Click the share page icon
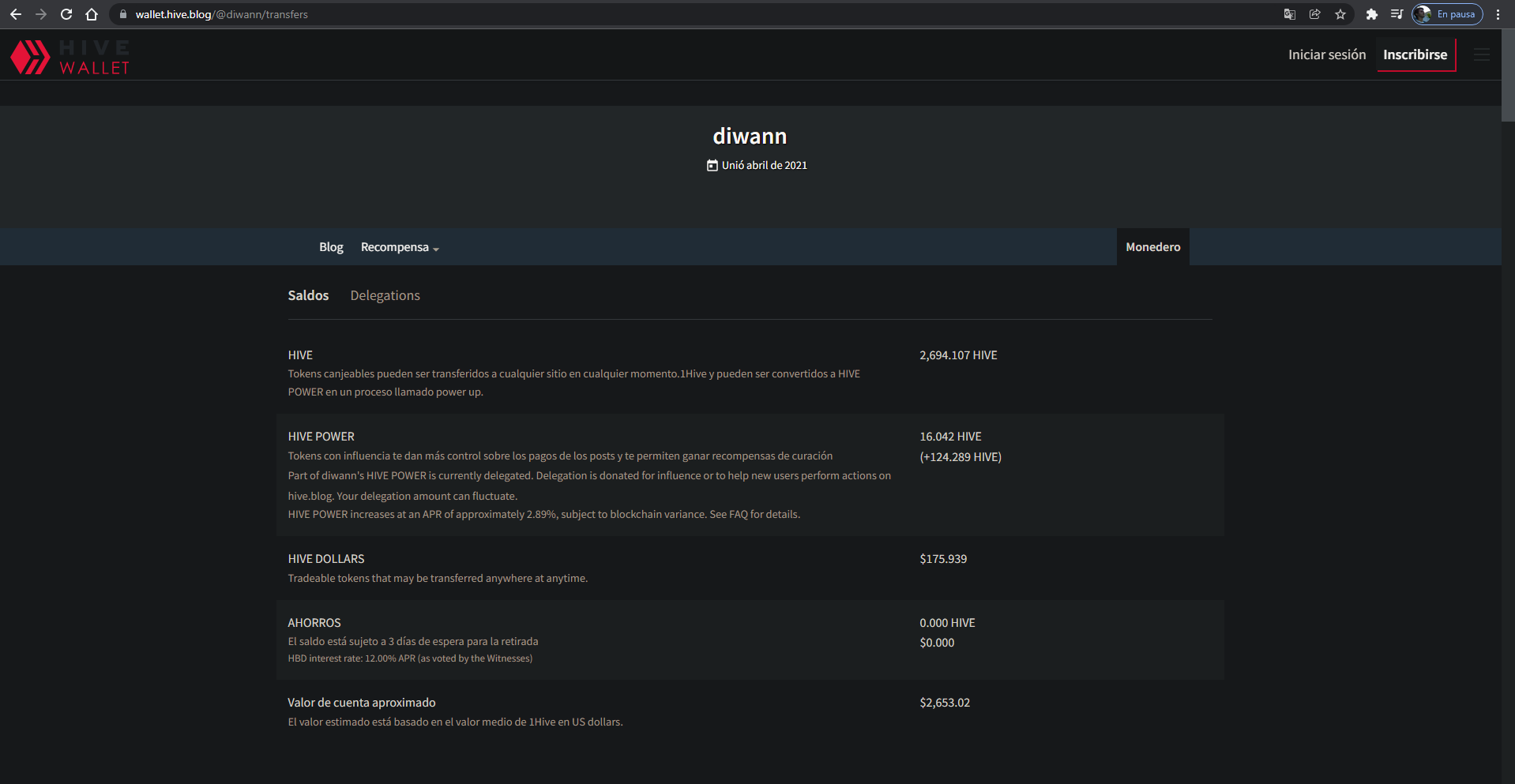 click(x=1315, y=14)
